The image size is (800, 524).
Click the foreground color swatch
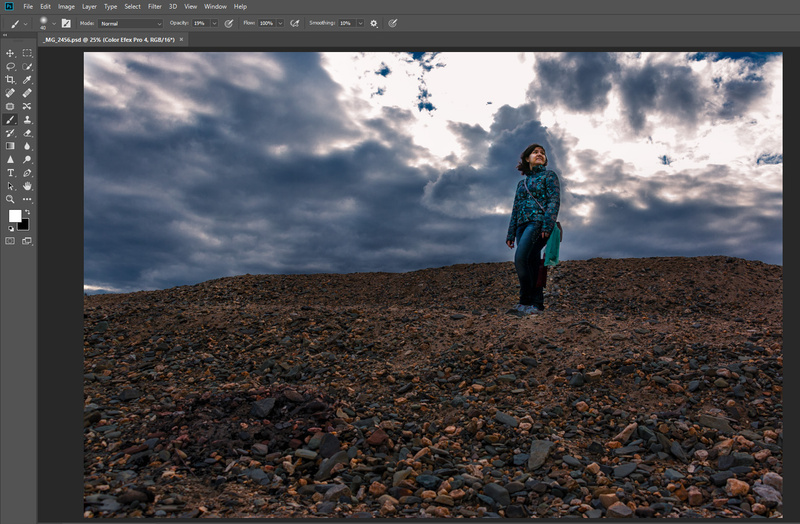click(x=15, y=216)
